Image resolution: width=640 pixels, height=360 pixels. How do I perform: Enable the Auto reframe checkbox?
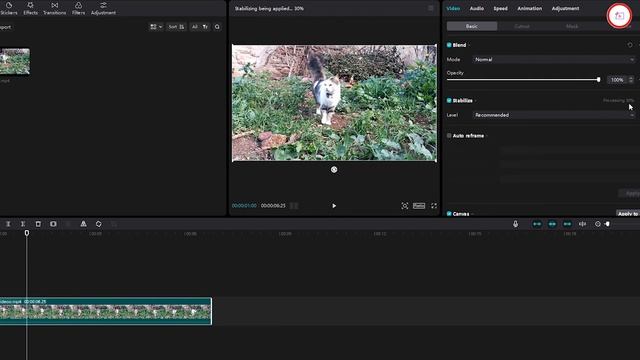coord(449,136)
